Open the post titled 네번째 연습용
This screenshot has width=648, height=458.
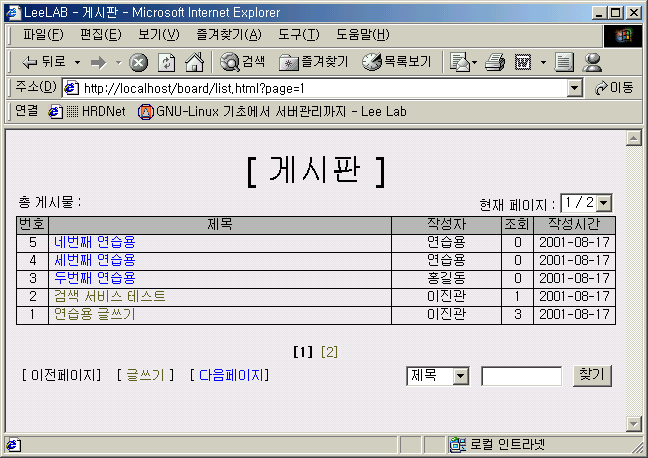coord(94,242)
